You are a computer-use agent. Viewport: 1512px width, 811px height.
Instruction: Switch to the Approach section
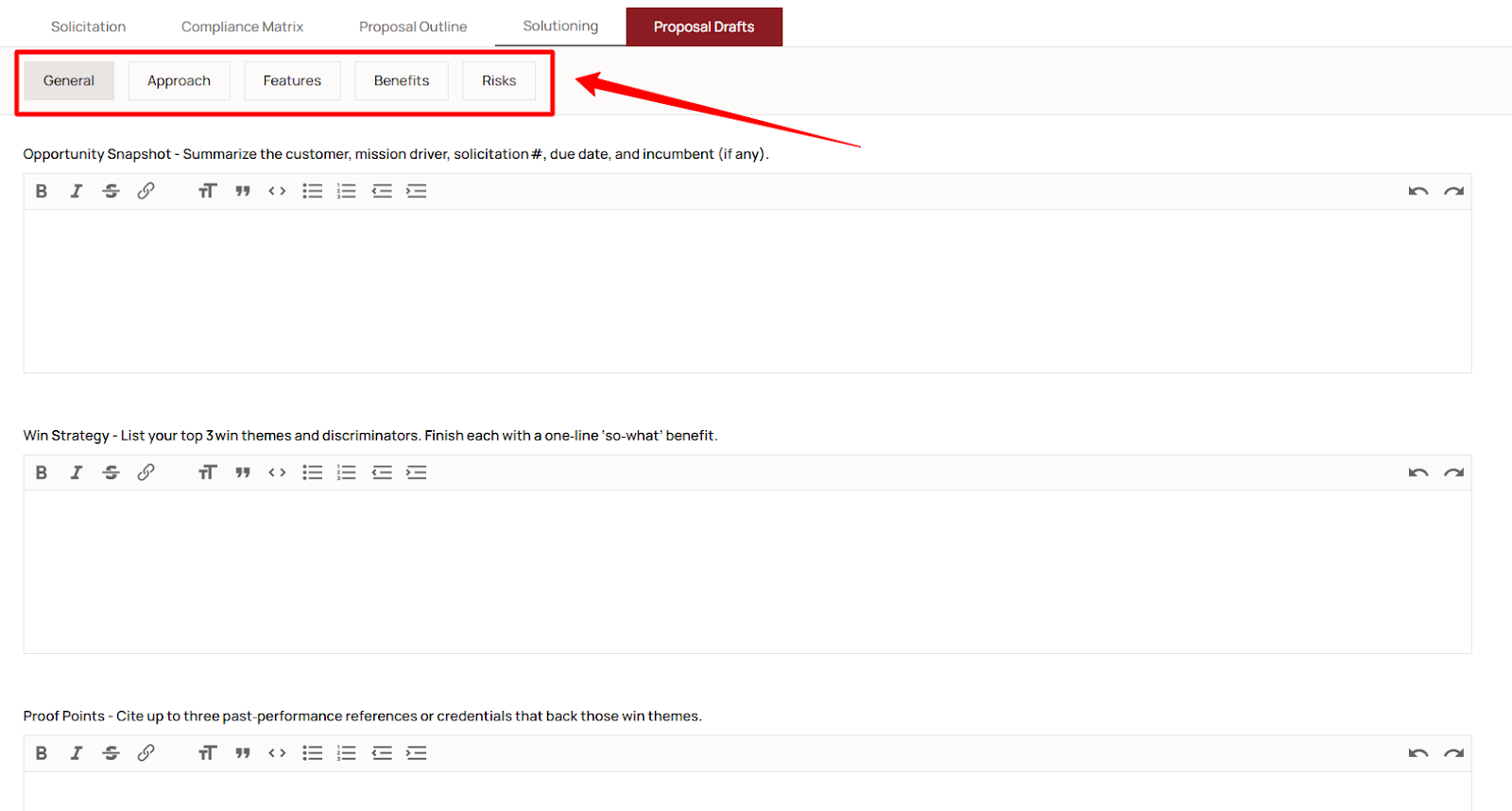pyautogui.click(x=179, y=80)
